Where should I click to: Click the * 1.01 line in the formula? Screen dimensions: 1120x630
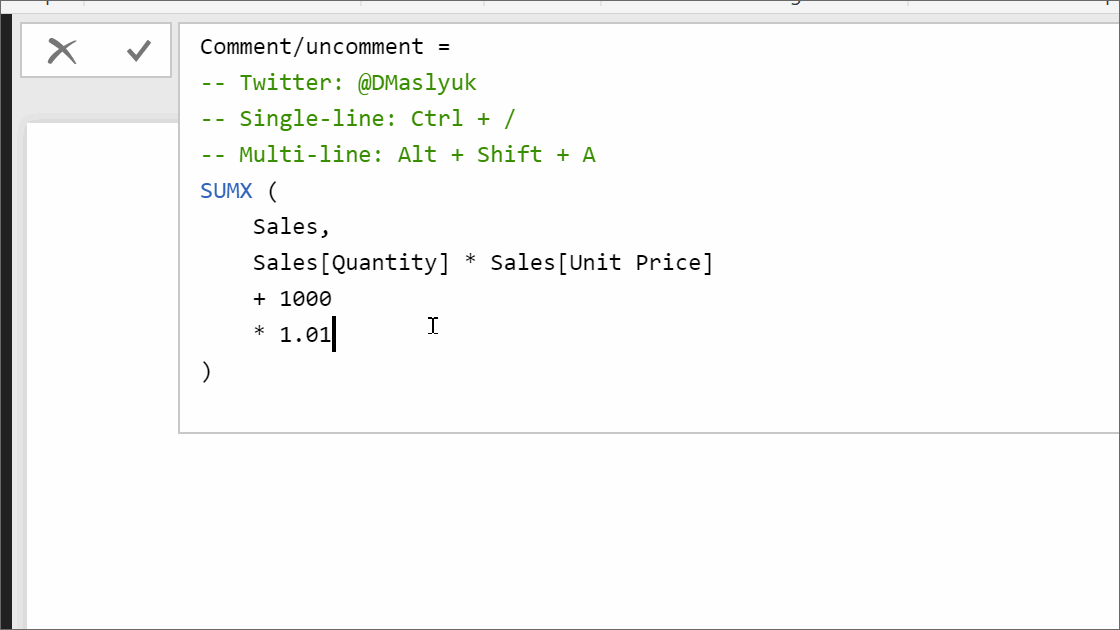click(293, 334)
